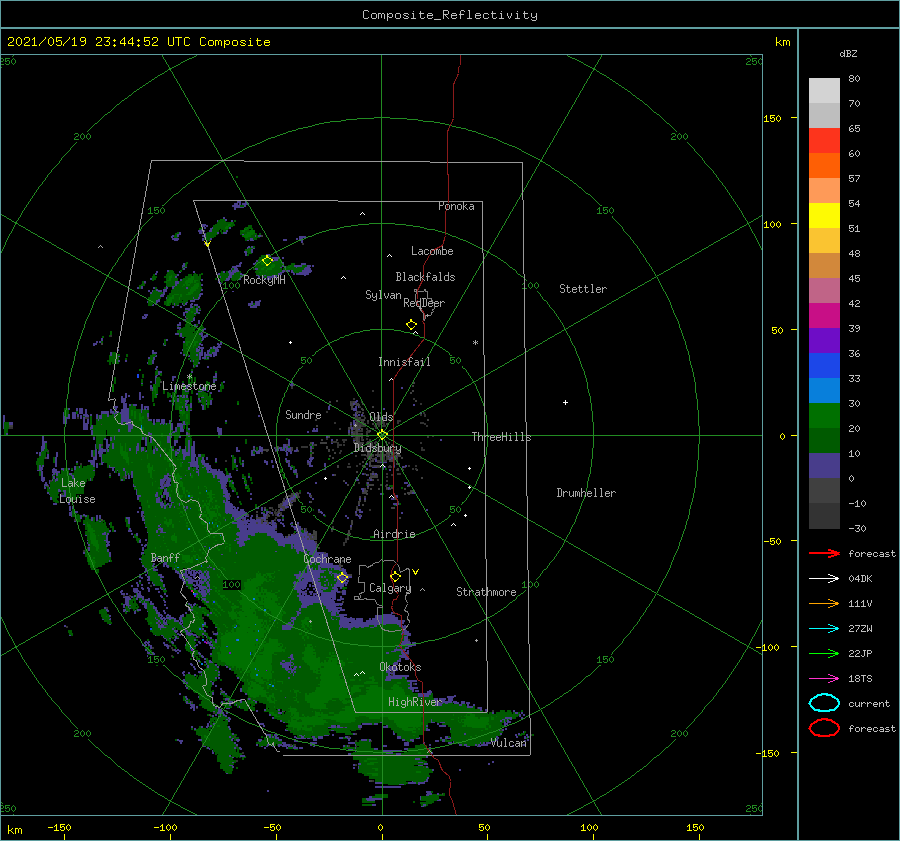
Task: Click the orange 111V arrow in legend
Action: tap(824, 603)
